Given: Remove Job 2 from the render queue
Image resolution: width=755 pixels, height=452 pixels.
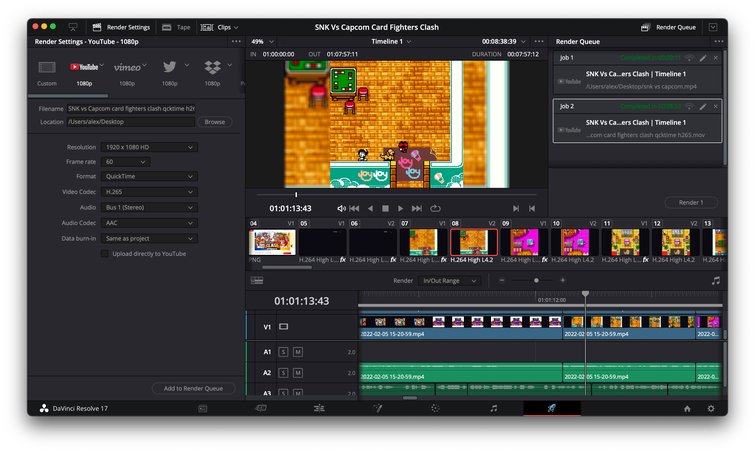Looking at the screenshot, I should point(716,106).
